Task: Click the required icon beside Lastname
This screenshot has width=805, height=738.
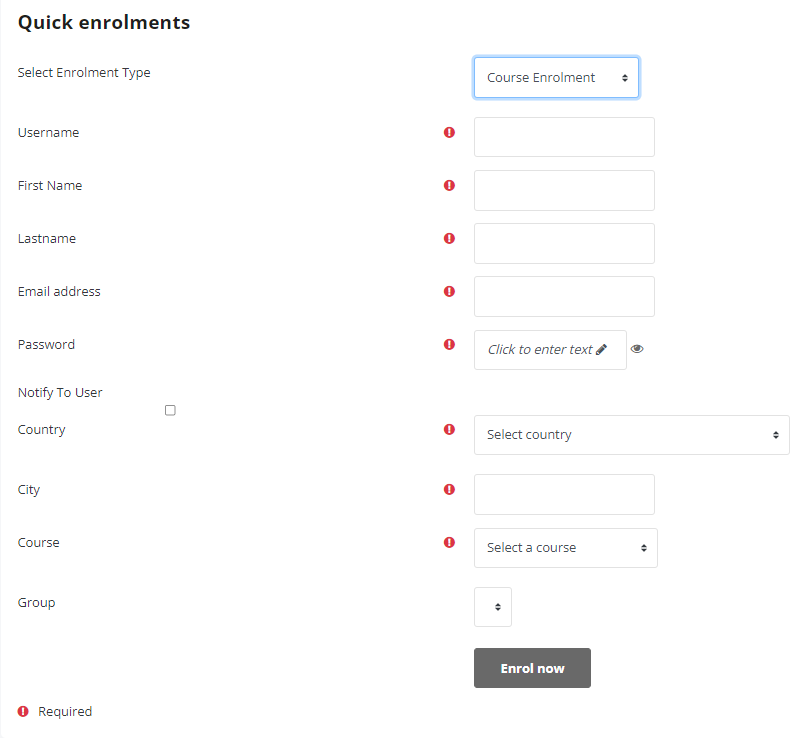Action: (449, 238)
